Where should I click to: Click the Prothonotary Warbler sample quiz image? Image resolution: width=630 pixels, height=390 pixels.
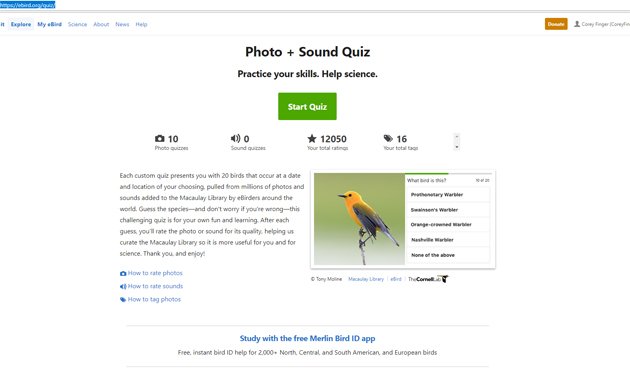pyautogui.click(x=359, y=219)
